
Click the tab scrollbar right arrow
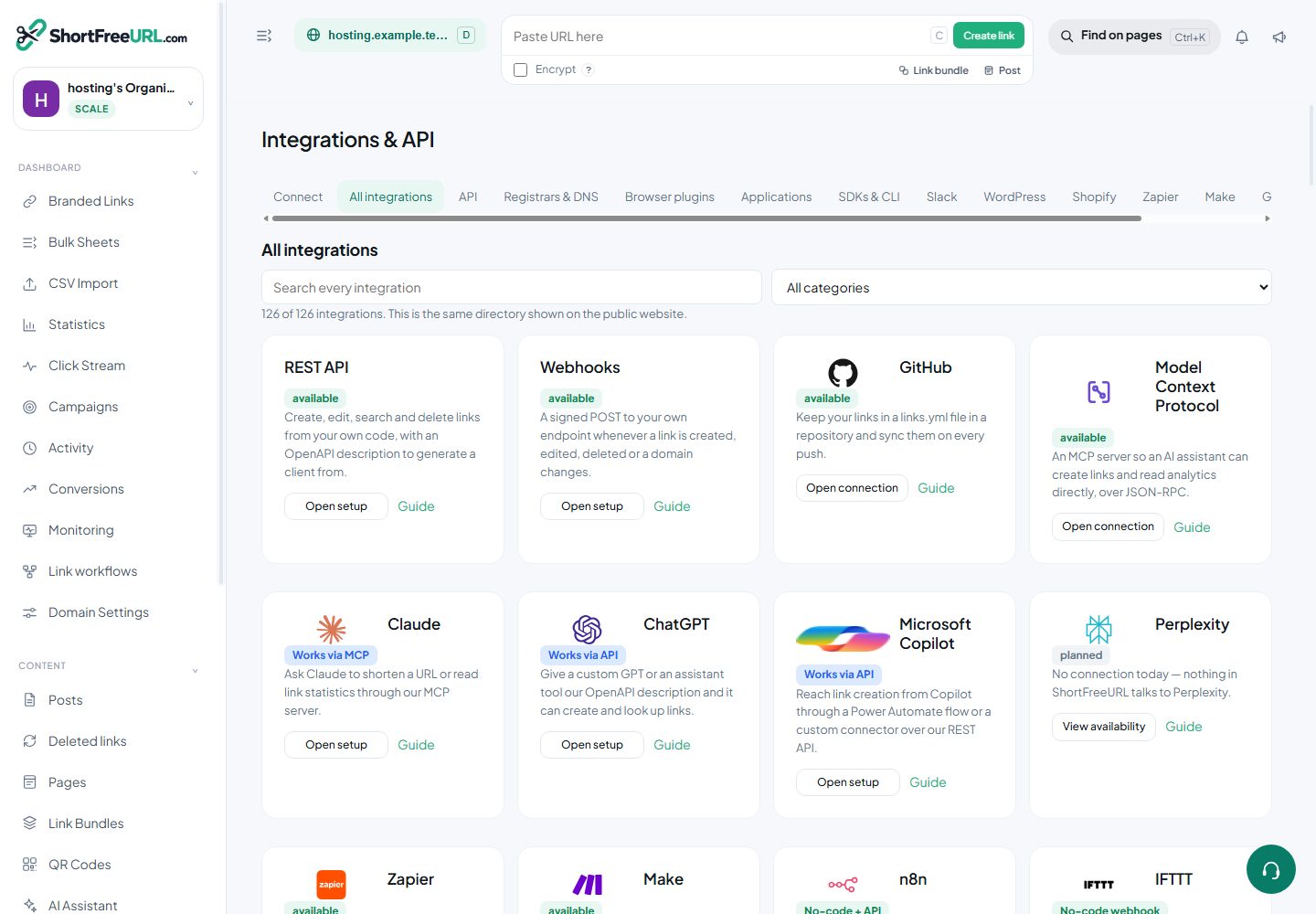click(1268, 218)
